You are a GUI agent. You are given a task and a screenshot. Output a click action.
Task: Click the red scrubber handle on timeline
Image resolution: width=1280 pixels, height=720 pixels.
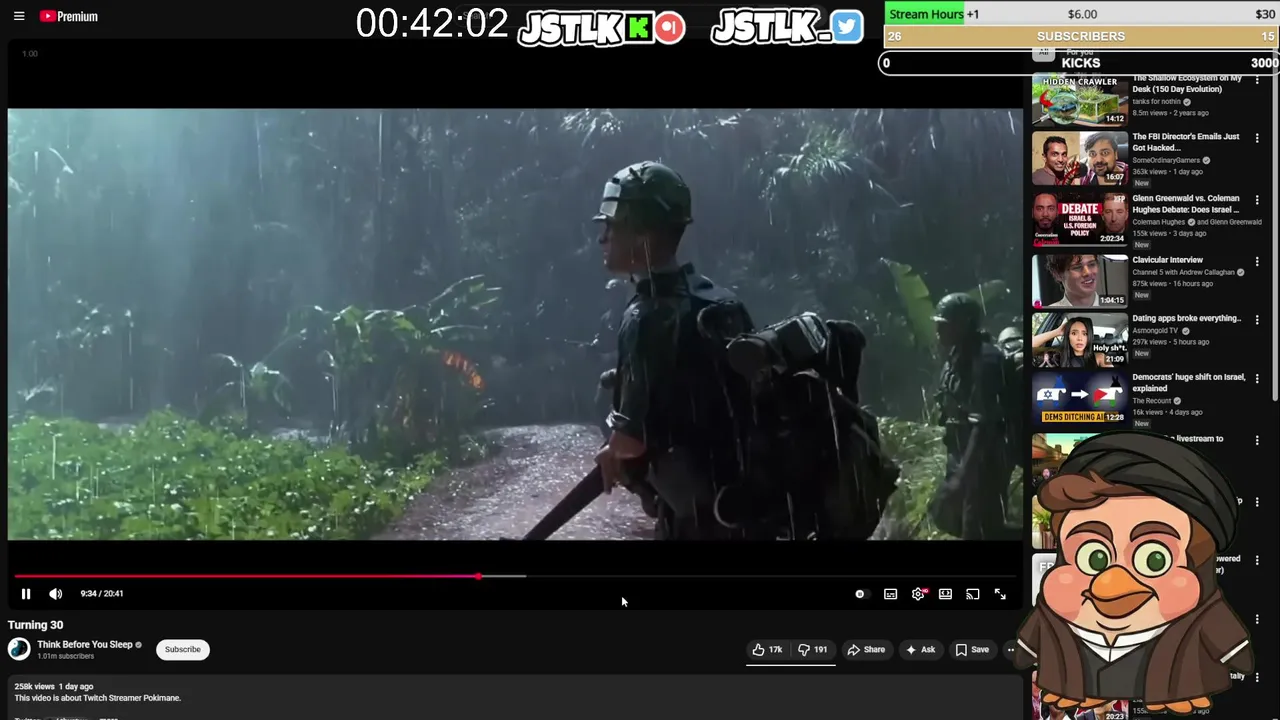(x=479, y=576)
